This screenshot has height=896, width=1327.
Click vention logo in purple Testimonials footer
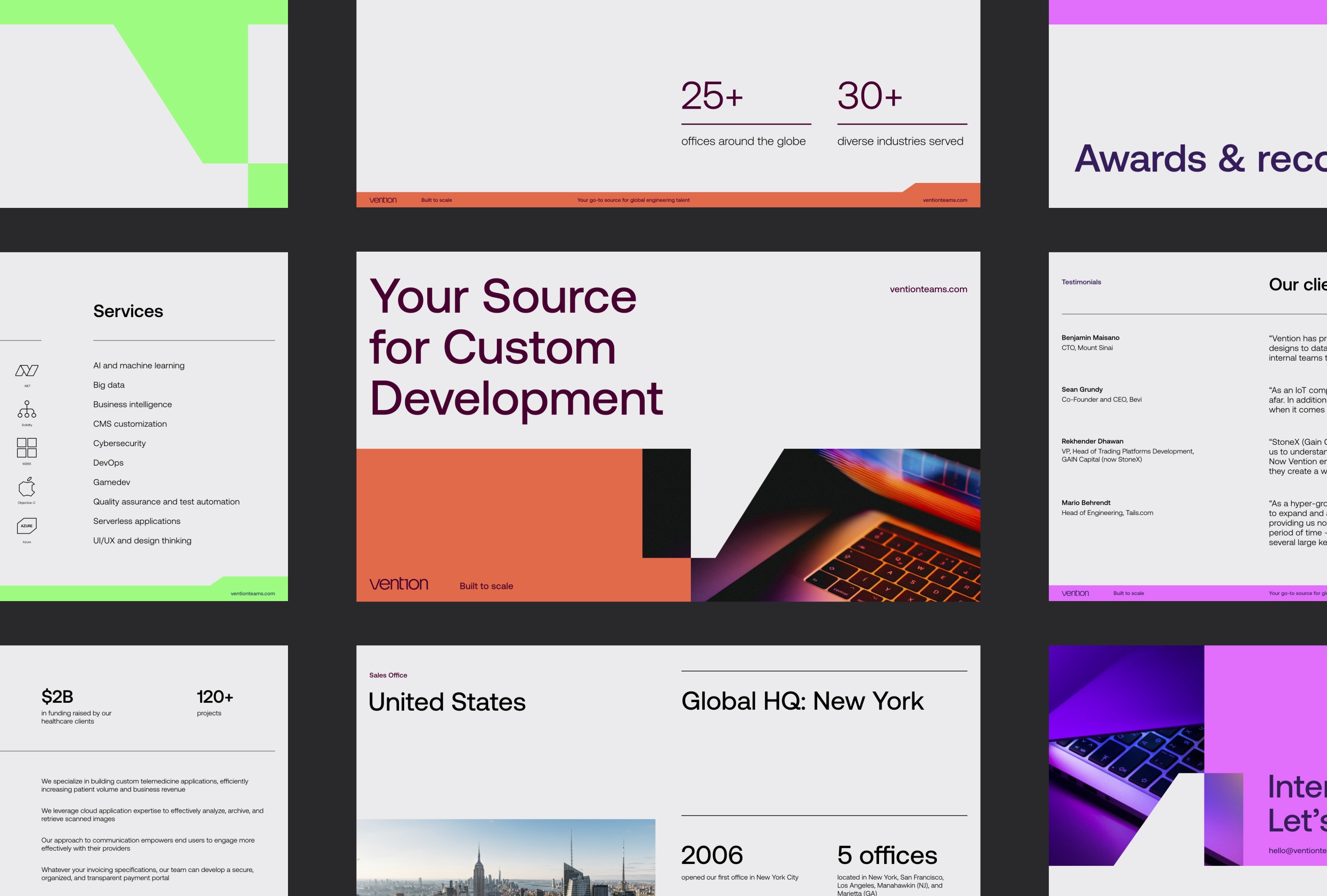point(1075,593)
